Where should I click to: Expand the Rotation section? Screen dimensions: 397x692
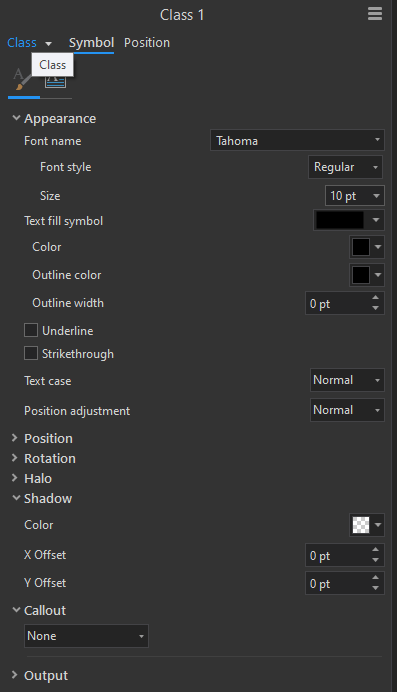[15, 458]
